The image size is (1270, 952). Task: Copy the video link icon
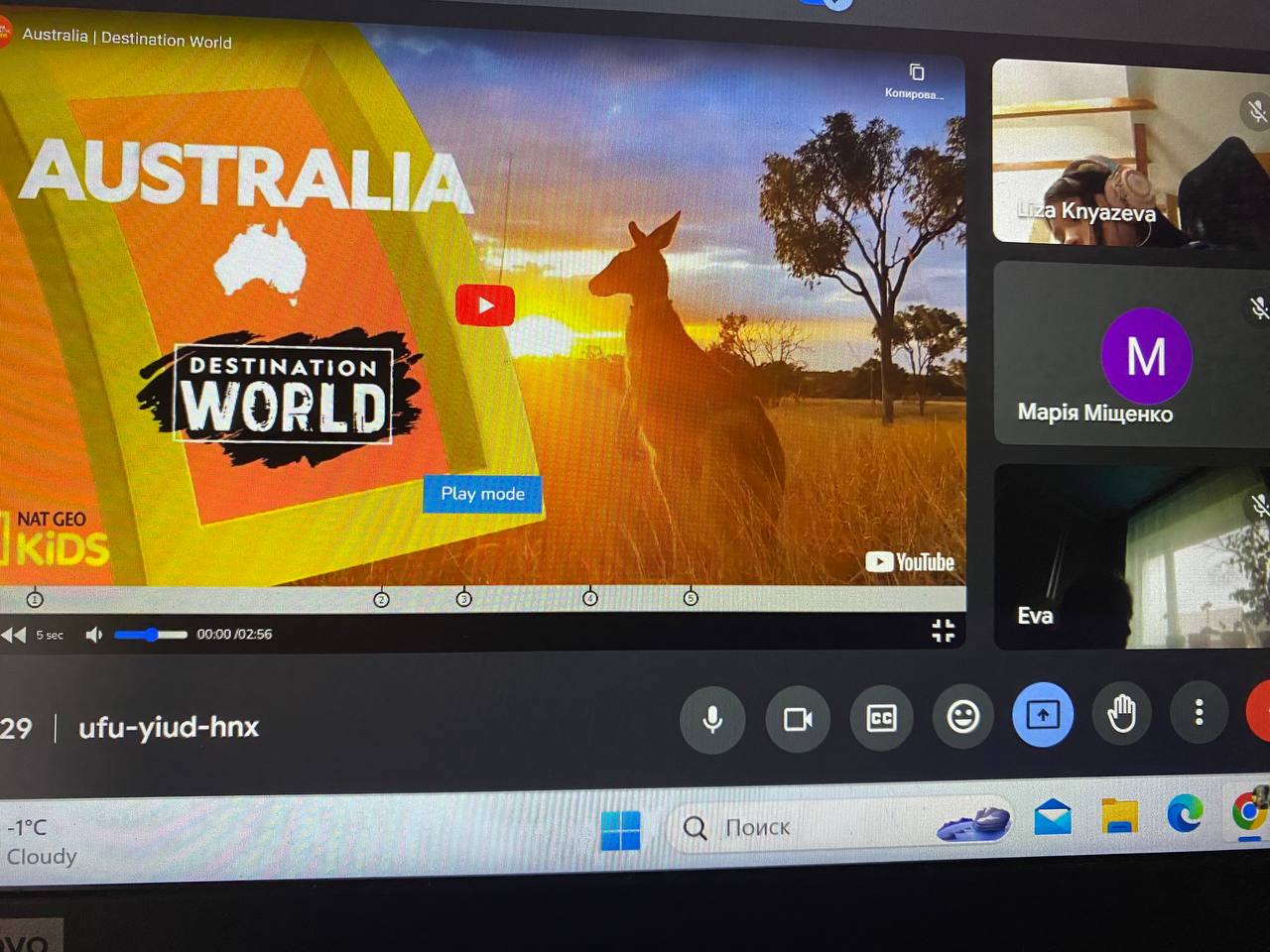(x=916, y=73)
